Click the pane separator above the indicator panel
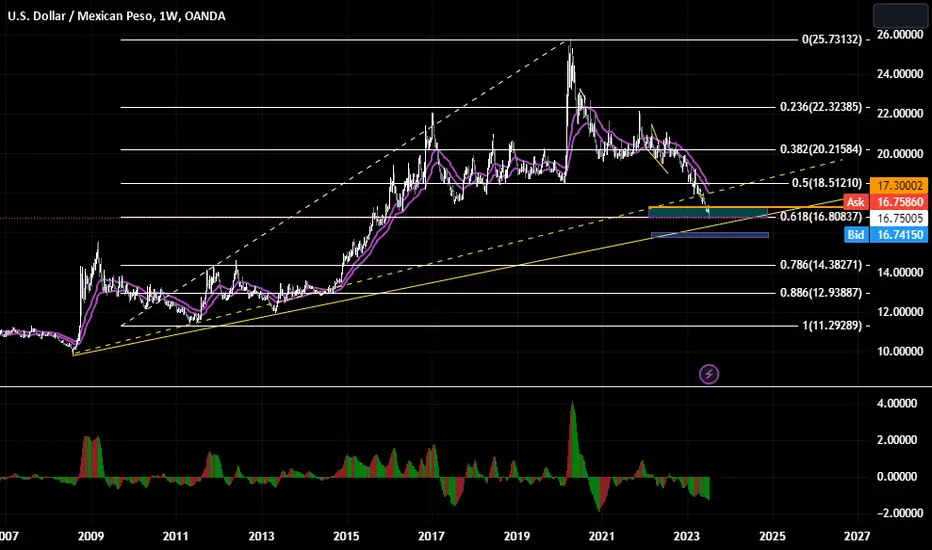The image size is (932, 550). coord(466,387)
